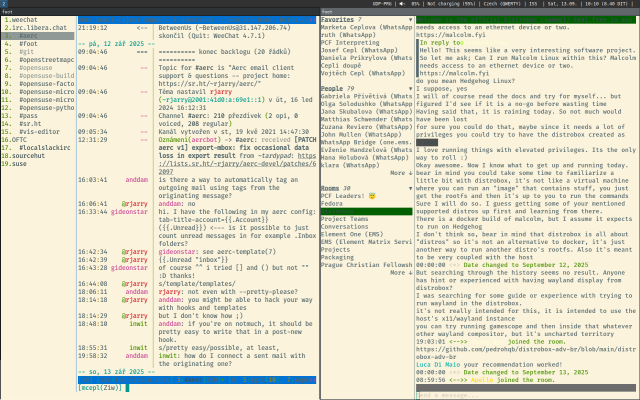Open the #git buffer
This screenshot has height=400, width=640.
point(27,52)
